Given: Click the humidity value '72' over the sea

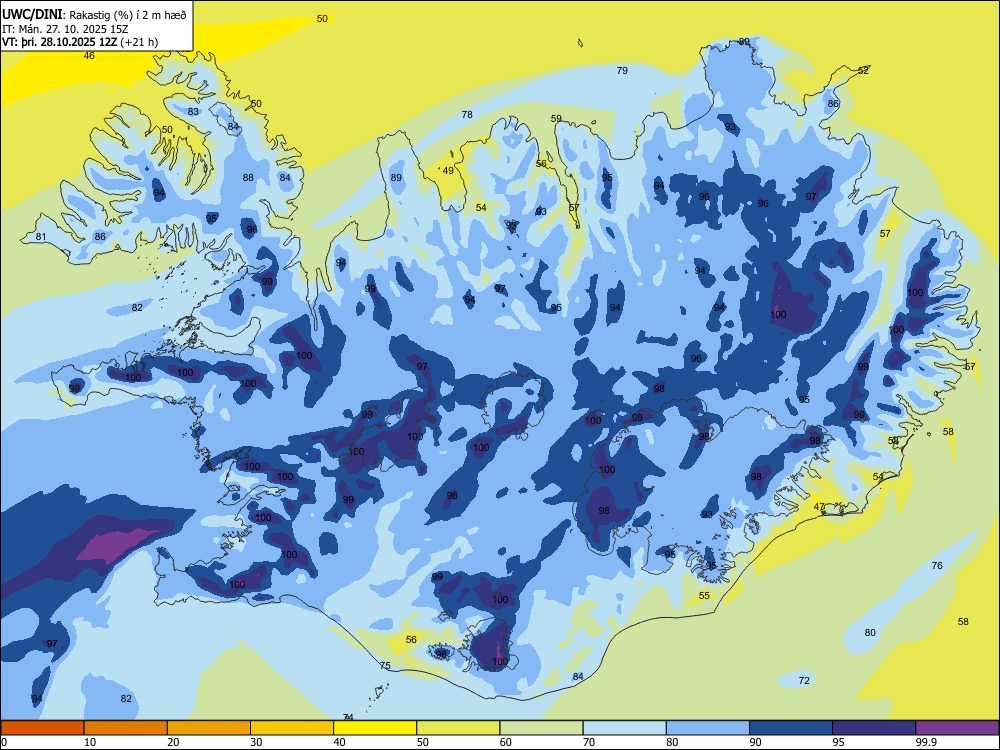Looking at the screenshot, I should tap(804, 680).
